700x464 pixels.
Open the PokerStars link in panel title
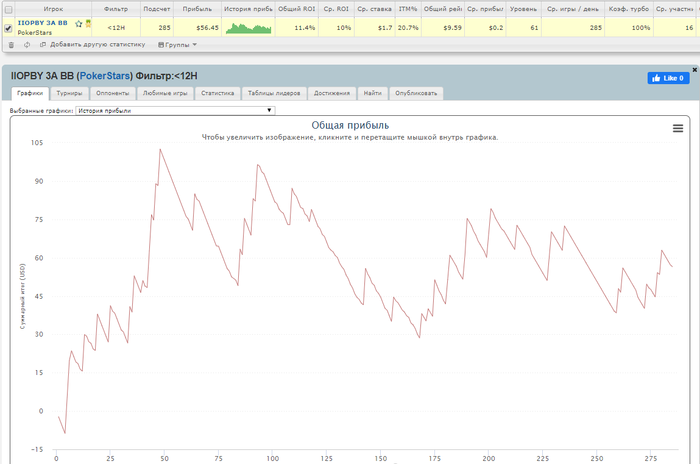click(104, 76)
